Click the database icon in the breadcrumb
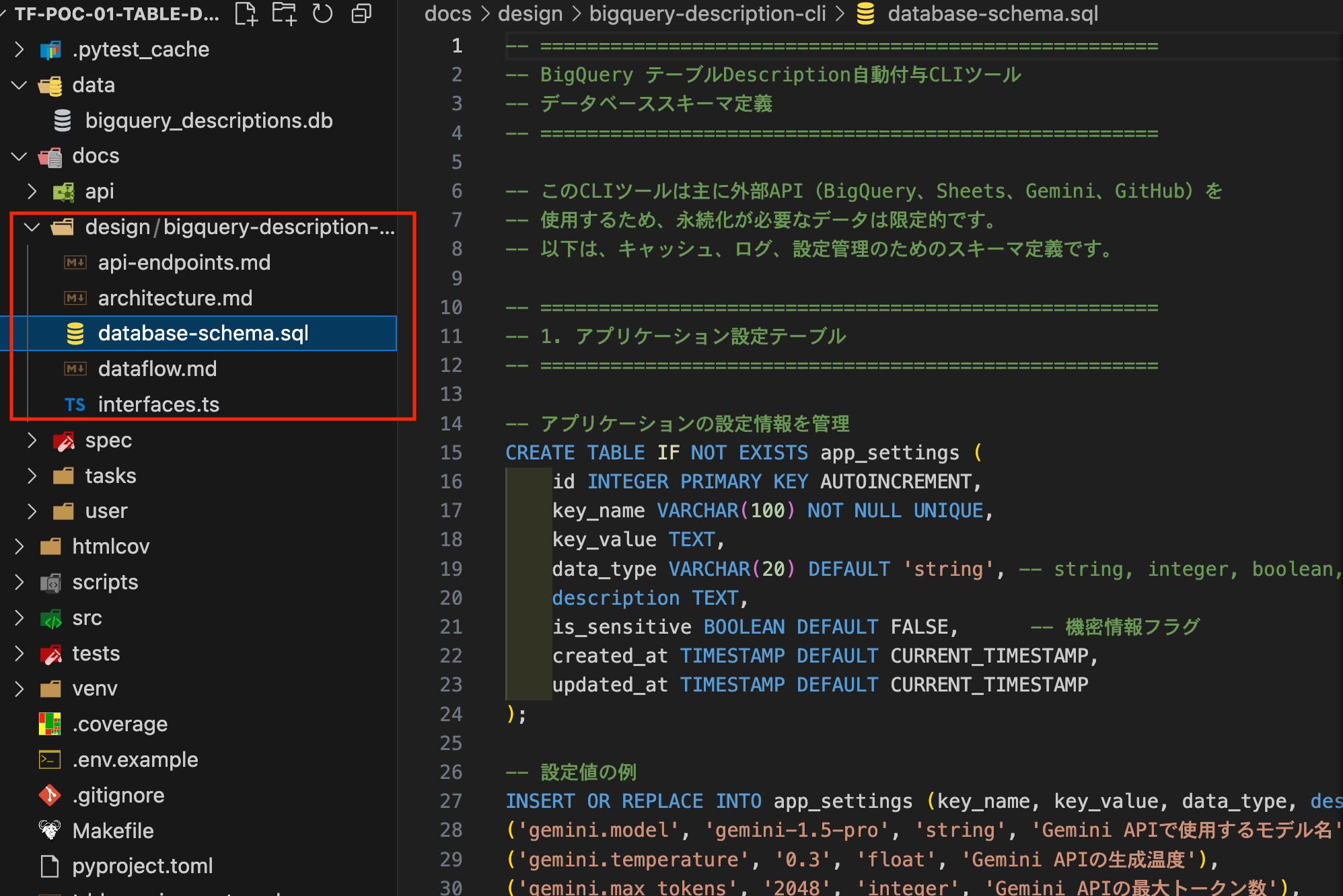 point(866,13)
